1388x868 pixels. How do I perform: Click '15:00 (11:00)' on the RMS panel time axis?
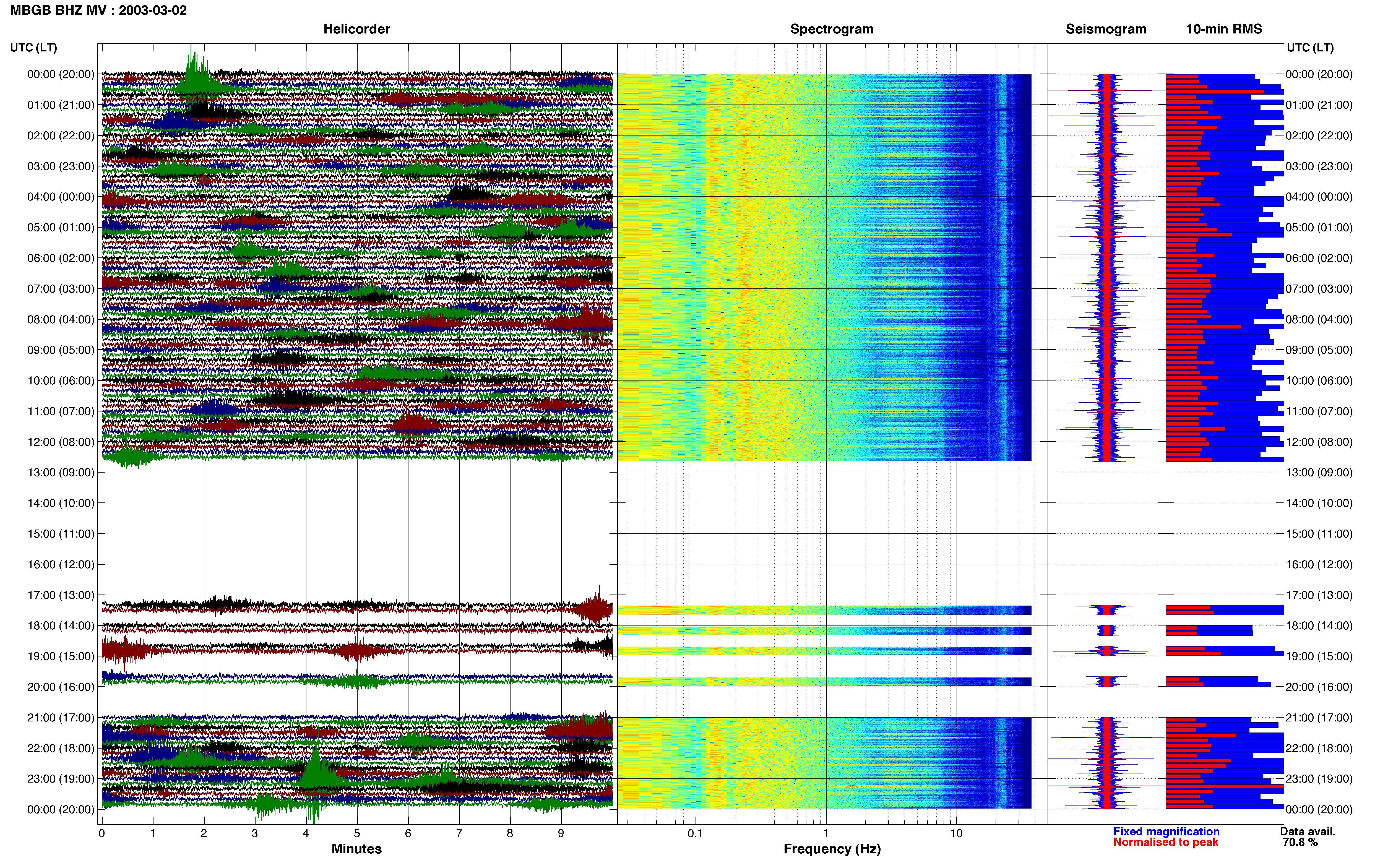[x=1319, y=534]
